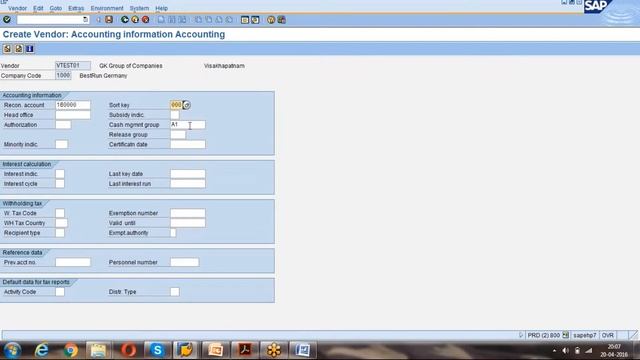Viewport: 640px width, 360px height.
Task: Click the Recon. account field
Action: (73, 105)
